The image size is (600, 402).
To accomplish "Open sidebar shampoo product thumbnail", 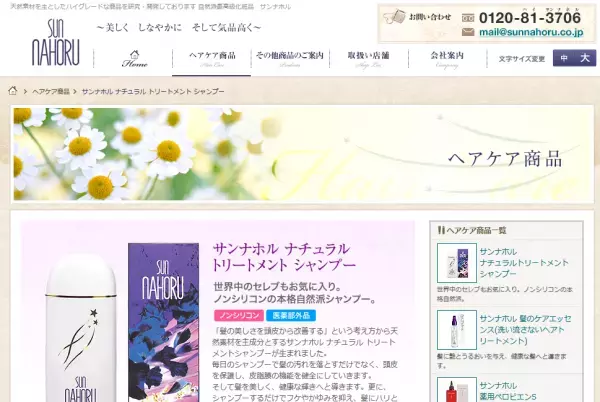I will pos(457,263).
